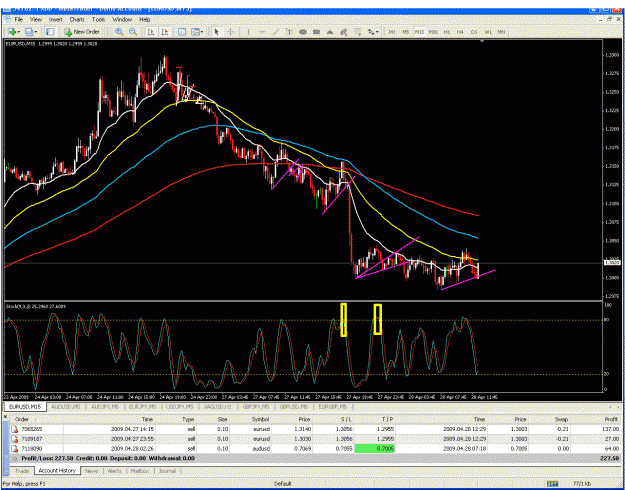Click the tile windows icon
Image resolution: width=625 pixels, height=490 pixels.
pos(182,32)
